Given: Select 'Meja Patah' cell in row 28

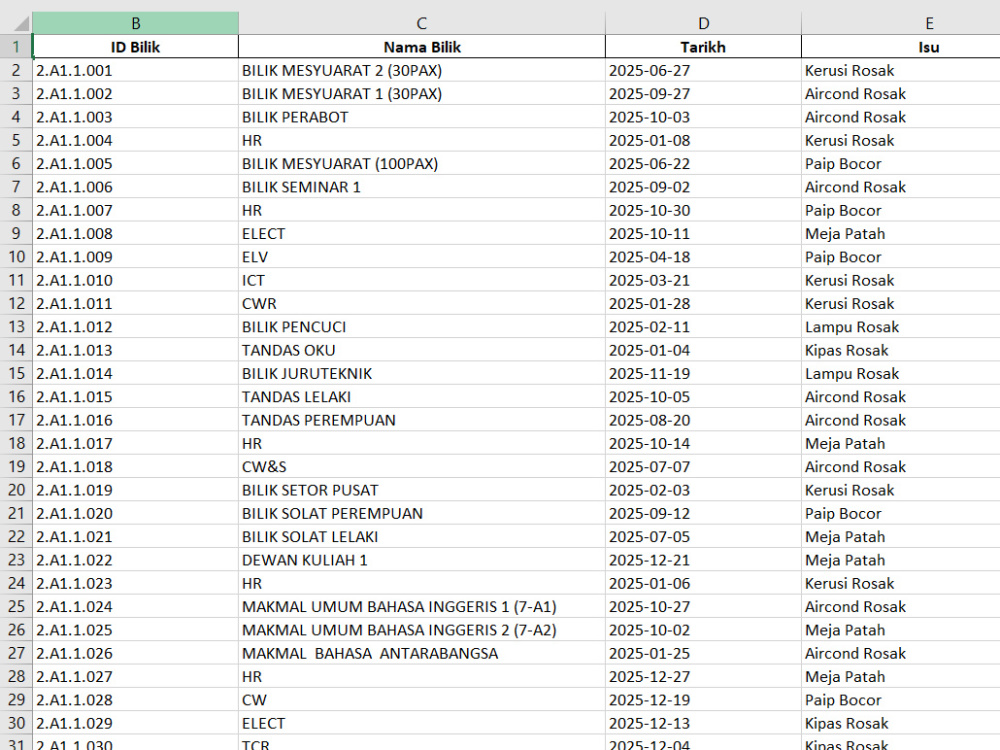Looking at the screenshot, I should pyautogui.click(x=901, y=677).
